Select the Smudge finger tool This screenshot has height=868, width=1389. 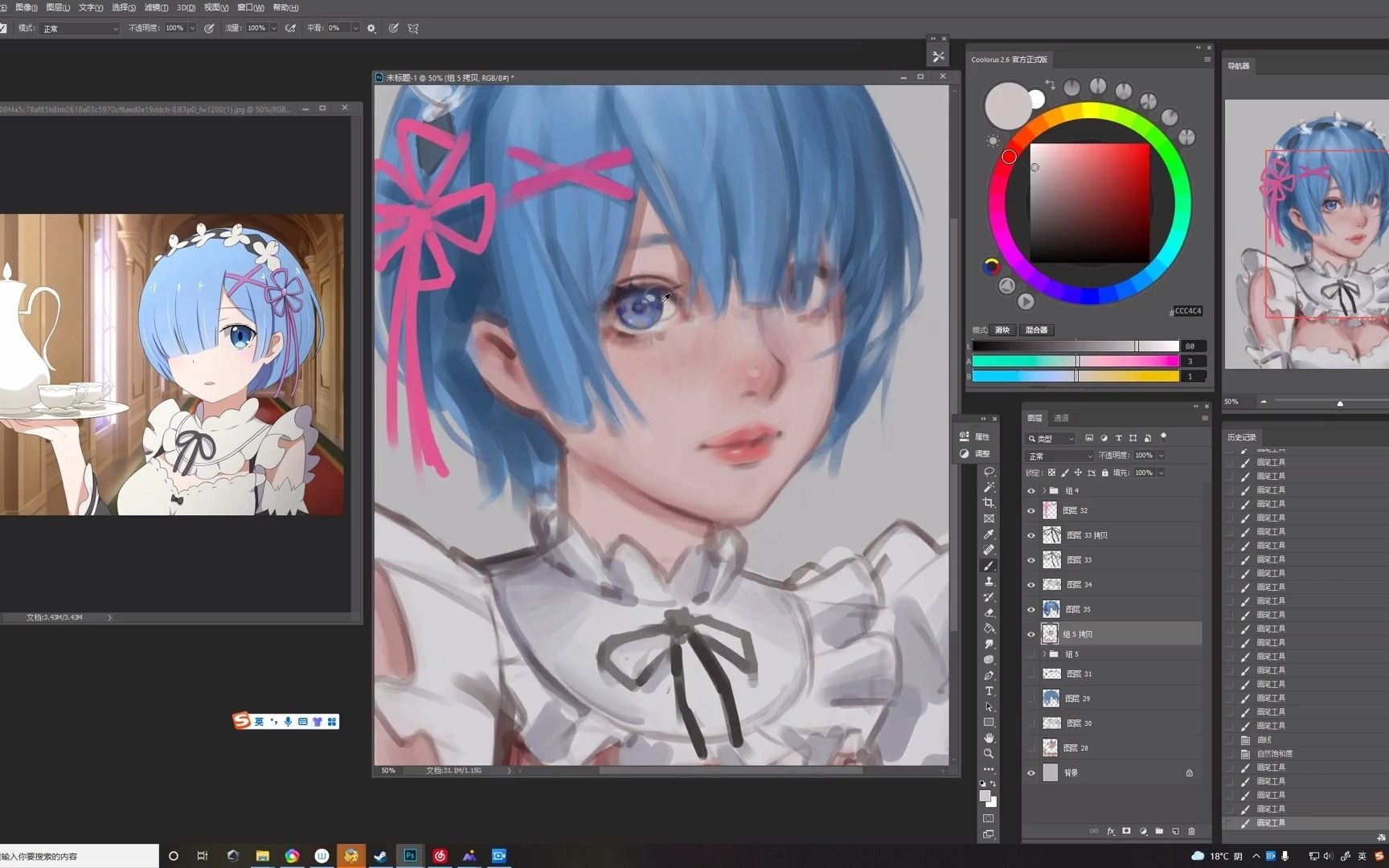989,644
